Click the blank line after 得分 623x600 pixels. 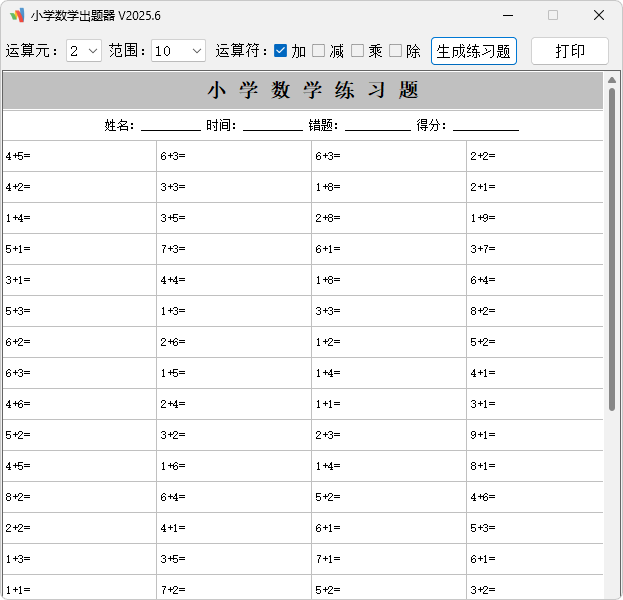[x=486, y=126]
